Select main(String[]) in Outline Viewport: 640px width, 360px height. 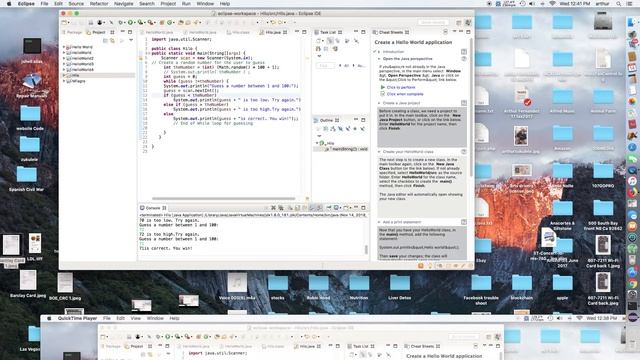pyautogui.click(x=347, y=149)
